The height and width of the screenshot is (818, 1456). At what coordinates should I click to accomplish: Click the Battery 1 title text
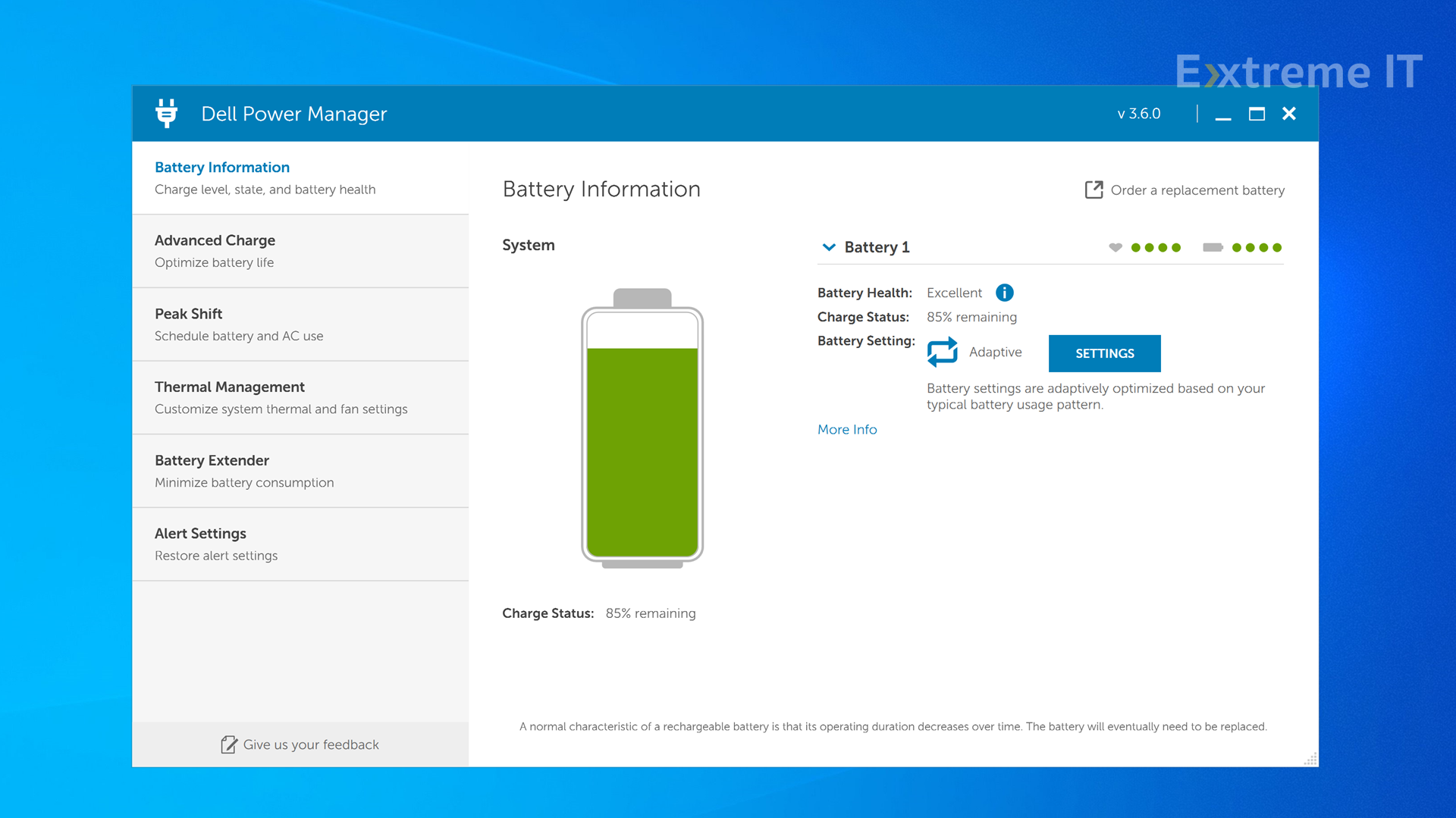click(877, 247)
